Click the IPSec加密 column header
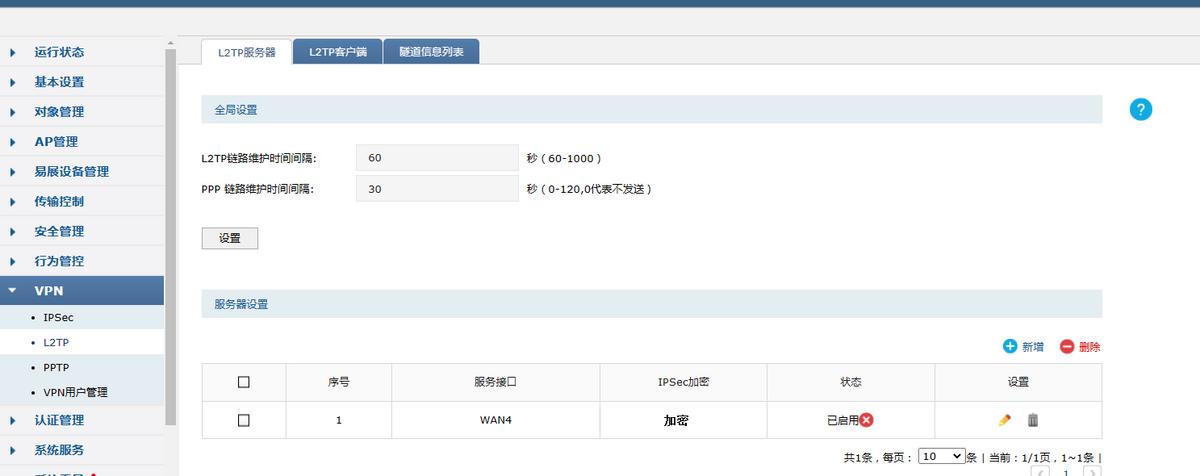Screen dimensions: 1200x476 (684, 382)
